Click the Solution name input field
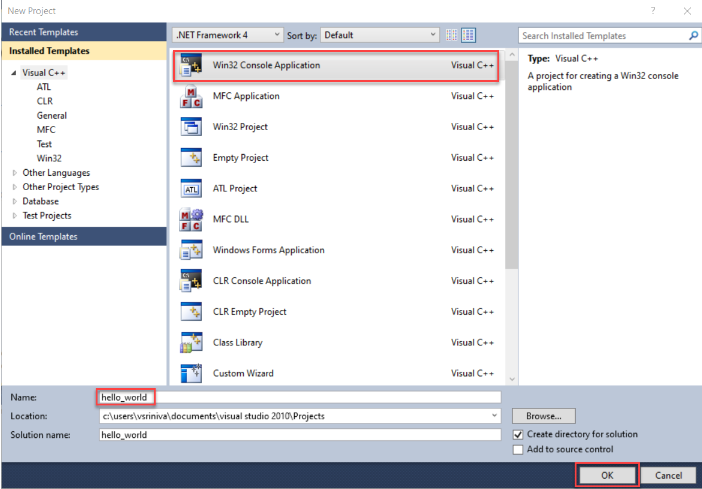The width and height of the screenshot is (702, 489). pos(300,435)
